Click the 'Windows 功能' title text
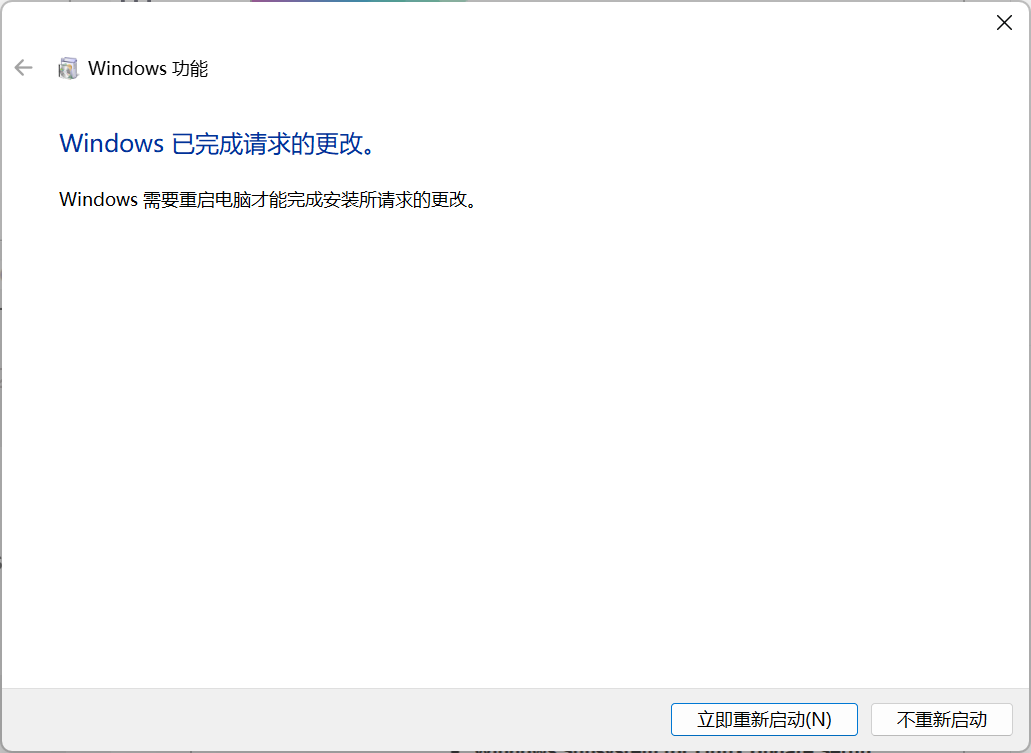 tap(148, 68)
